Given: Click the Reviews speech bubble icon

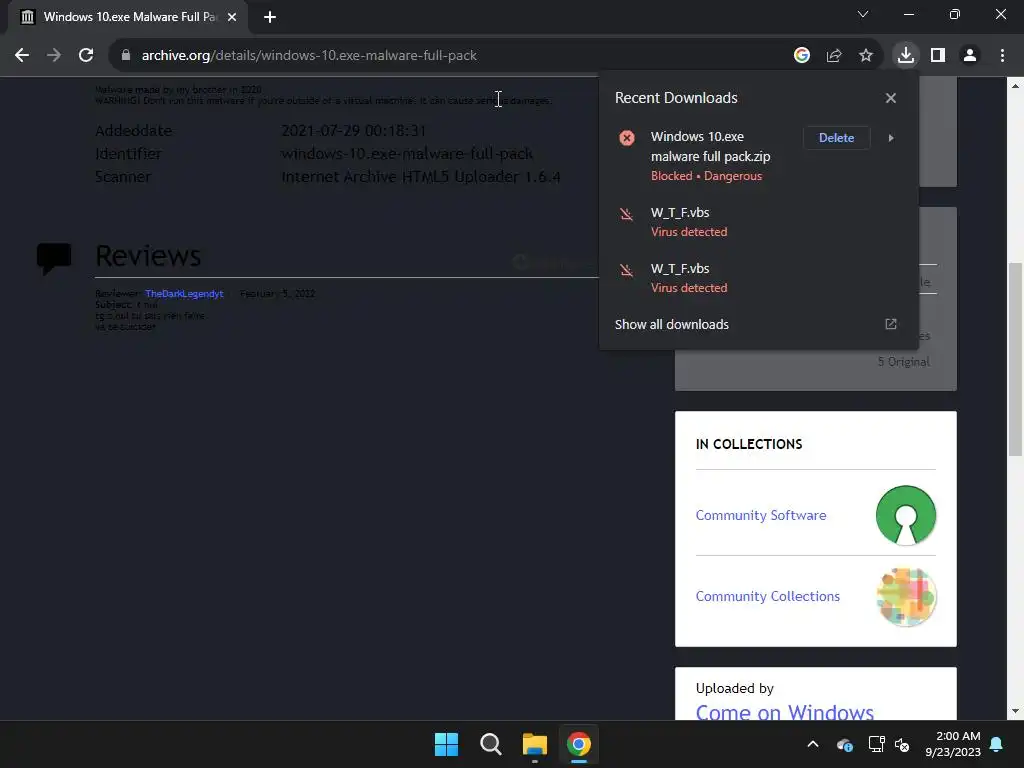Looking at the screenshot, I should pos(54,258).
